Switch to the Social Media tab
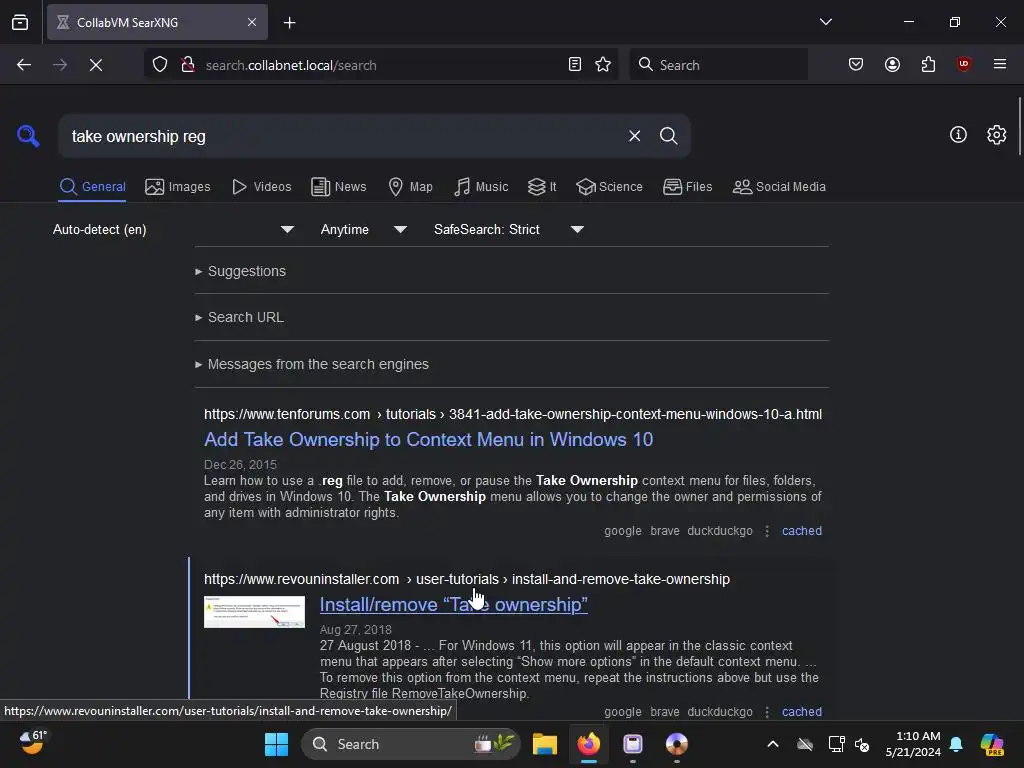The height and width of the screenshot is (768, 1024). 779,187
